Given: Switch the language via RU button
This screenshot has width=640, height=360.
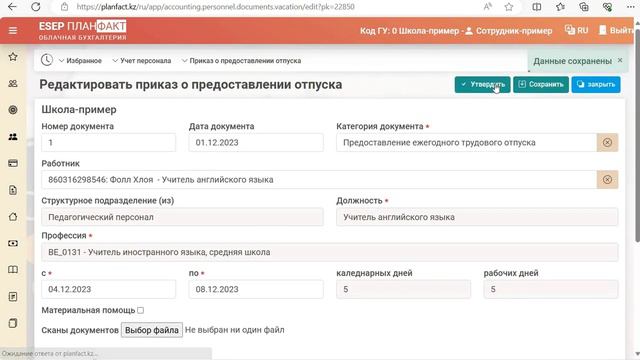Looking at the screenshot, I should (x=576, y=30).
